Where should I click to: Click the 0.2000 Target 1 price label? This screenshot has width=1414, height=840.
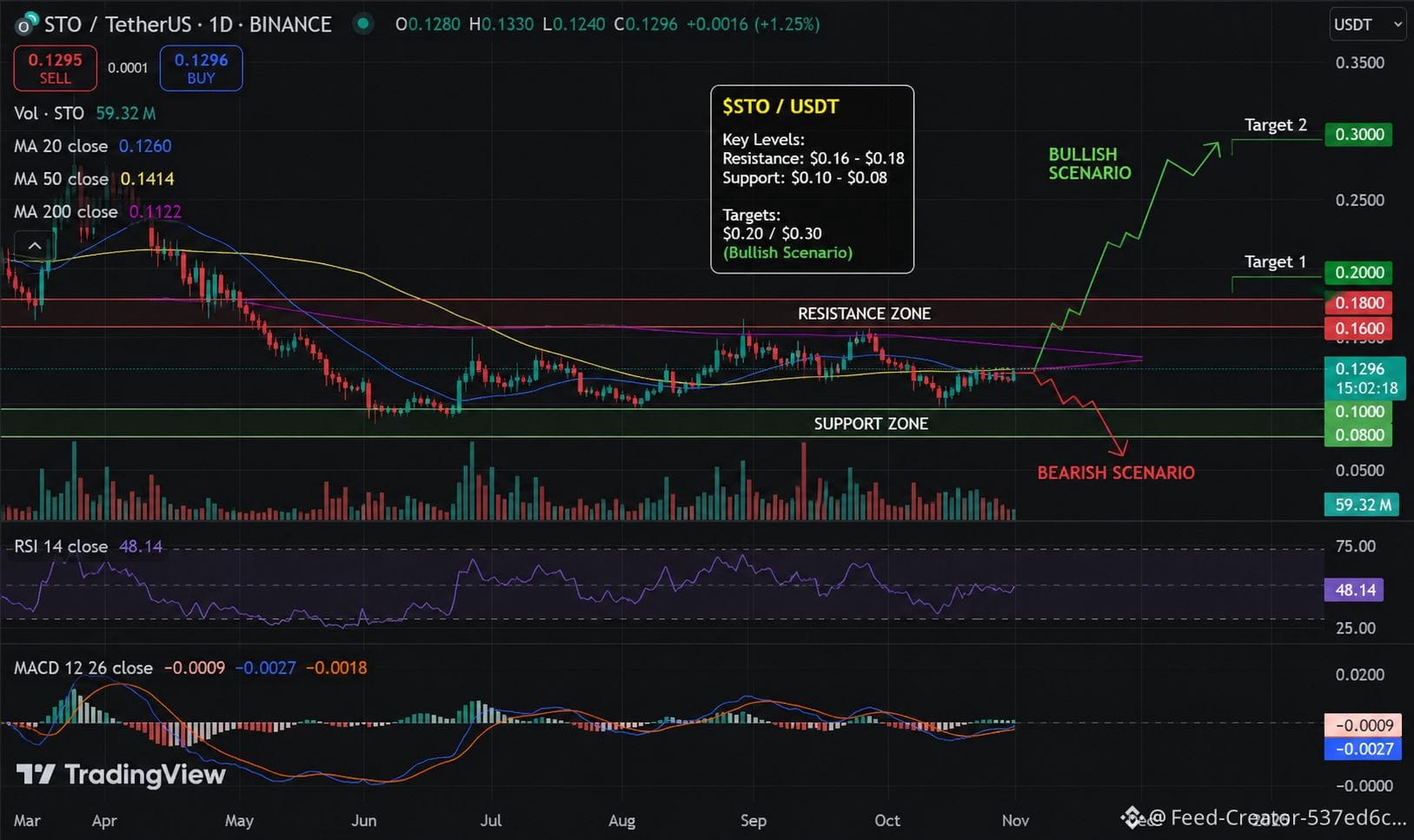pos(1359,273)
